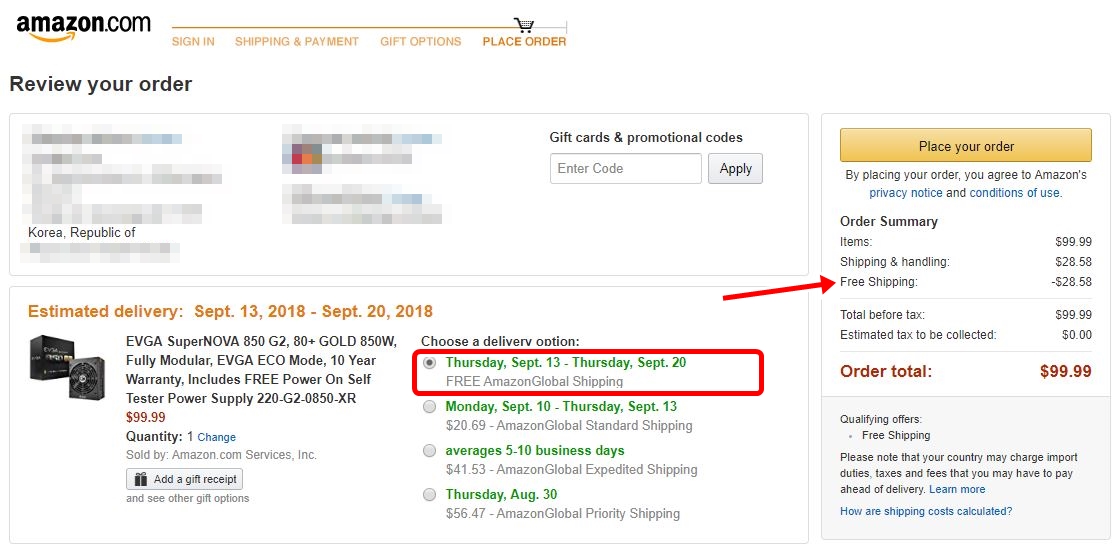The height and width of the screenshot is (553, 1118).
Task: Open the privacy notice link
Action: click(906, 193)
